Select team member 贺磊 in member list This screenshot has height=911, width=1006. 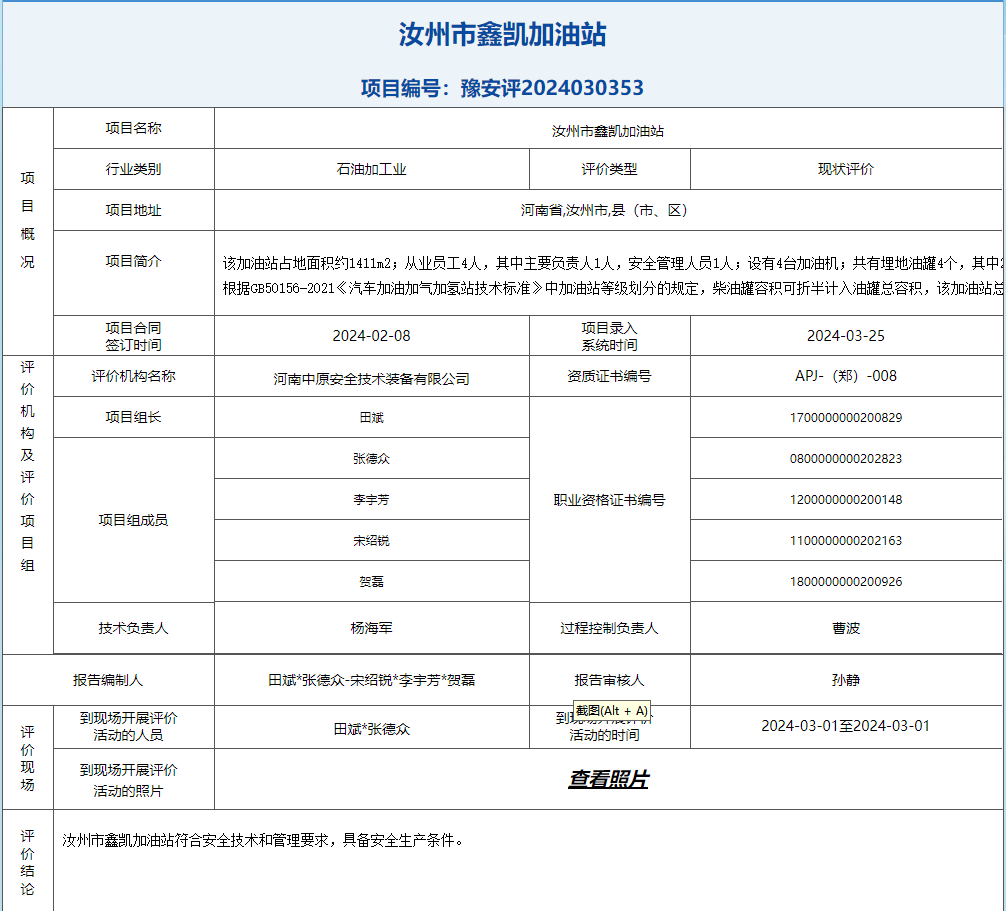pos(371,582)
